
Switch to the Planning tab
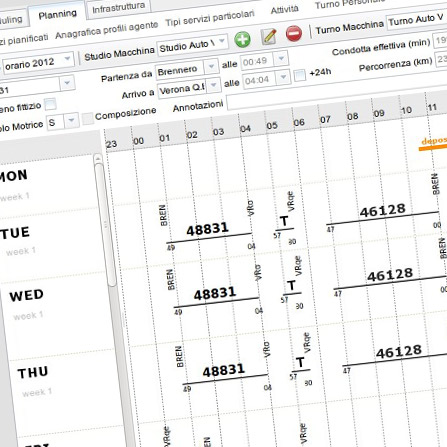click(x=57, y=15)
